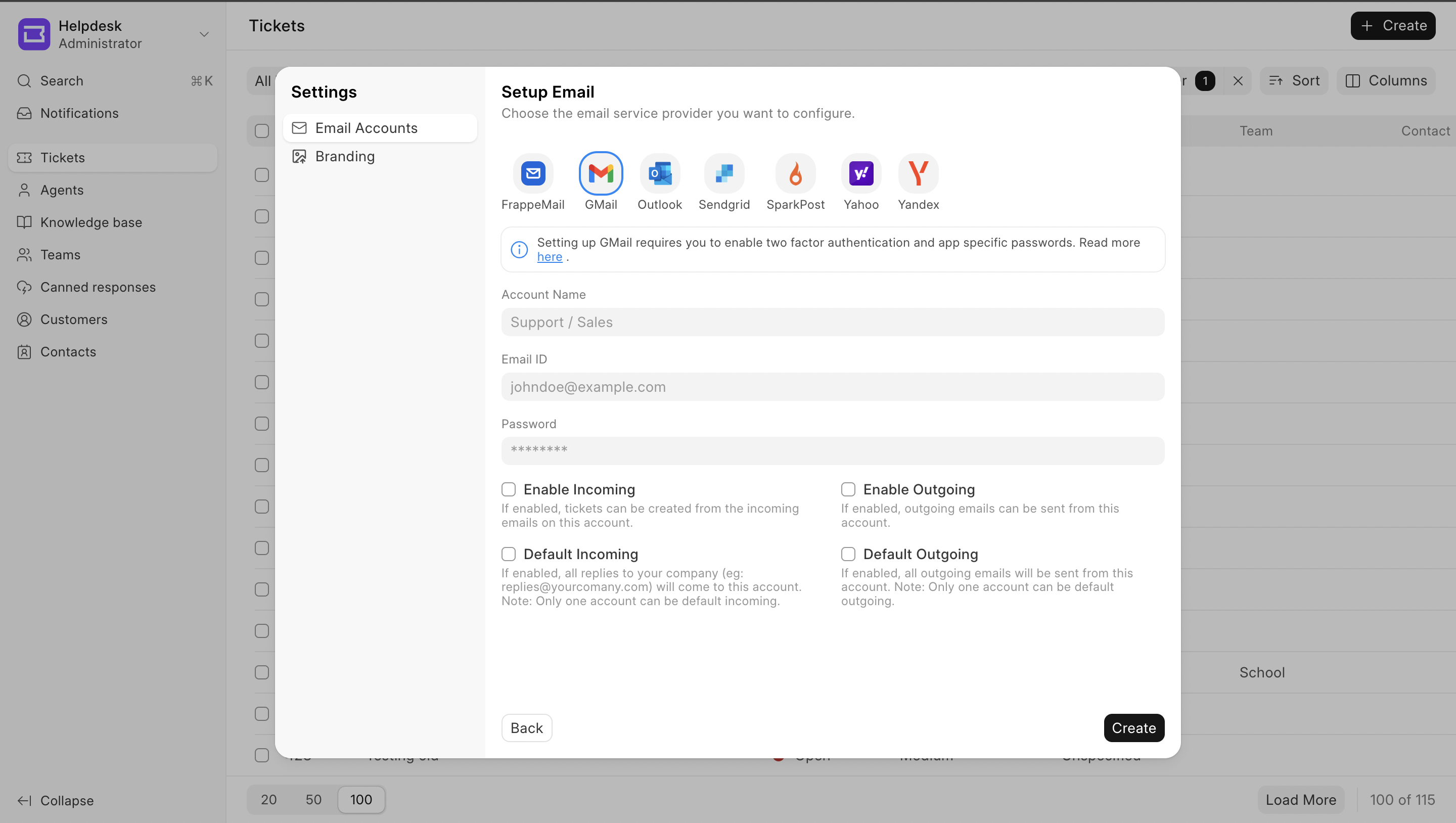Click the Collapse arrow icon
This screenshot has height=823, width=1456.
coord(24,800)
